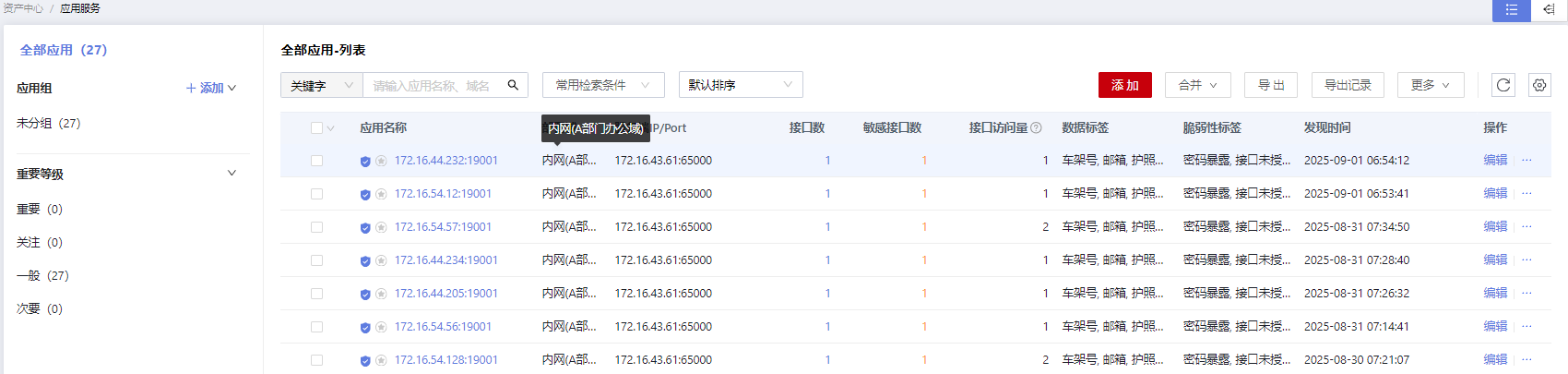Tick the select-all checkbox in header
Screen dimensions: 1568x374
(x=317, y=128)
